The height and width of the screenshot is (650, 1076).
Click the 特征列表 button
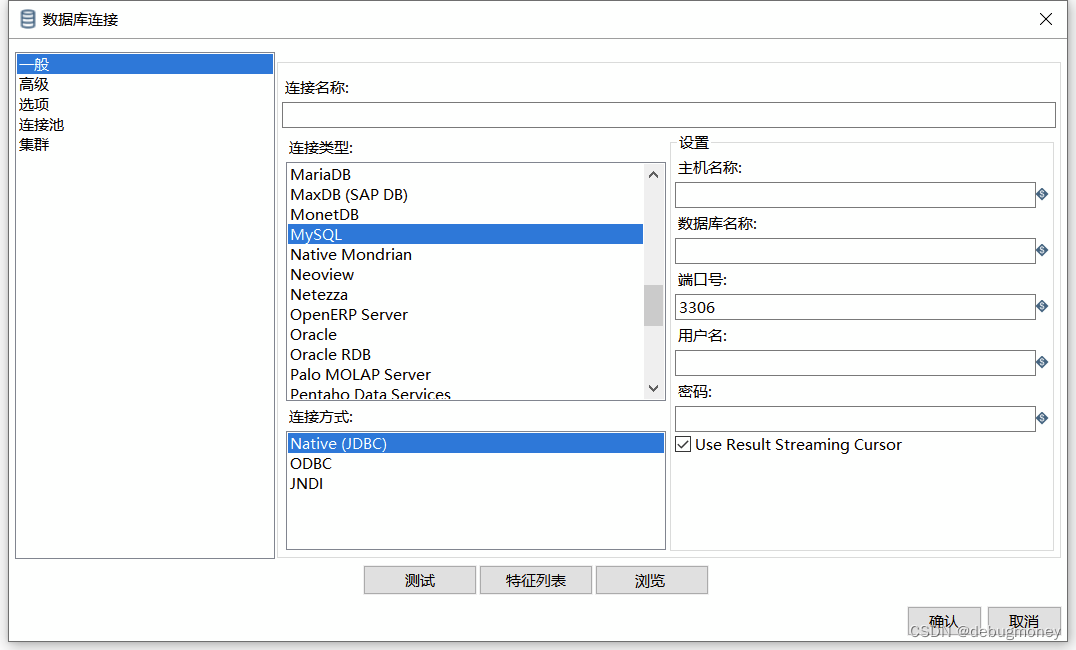(535, 580)
